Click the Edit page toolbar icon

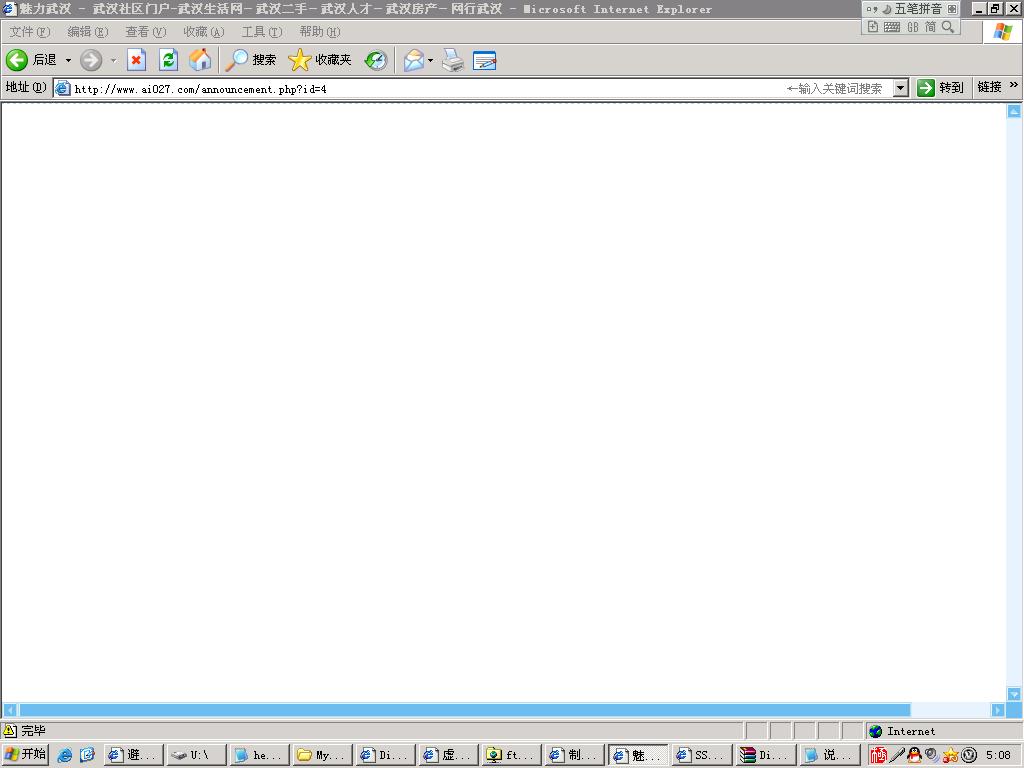coord(485,60)
